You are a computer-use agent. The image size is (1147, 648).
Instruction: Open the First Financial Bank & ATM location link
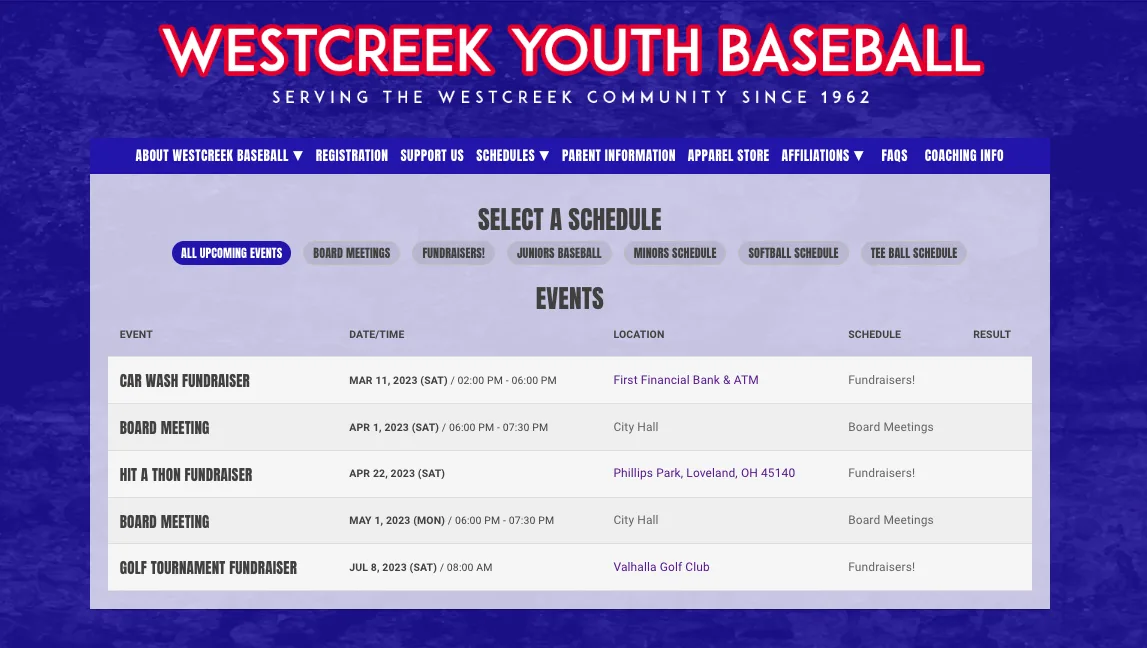point(685,380)
